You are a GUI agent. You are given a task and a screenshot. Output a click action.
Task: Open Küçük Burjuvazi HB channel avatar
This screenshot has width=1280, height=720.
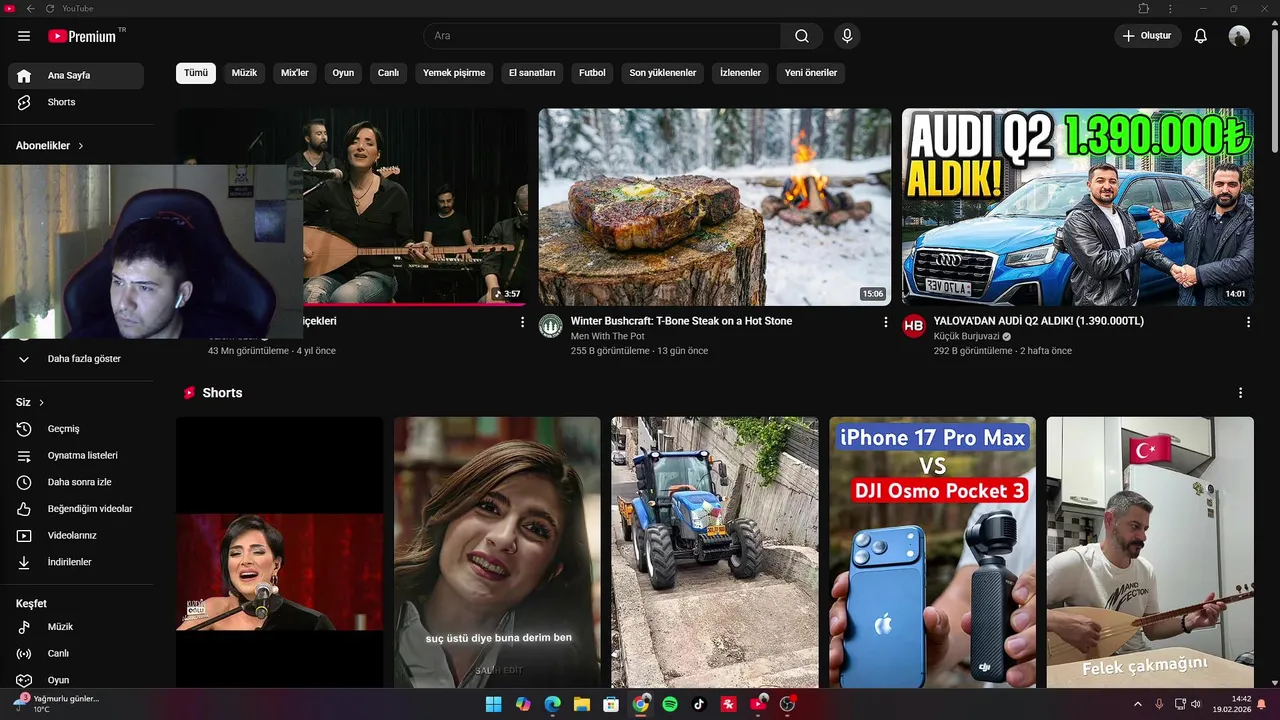[x=914, y=326]
